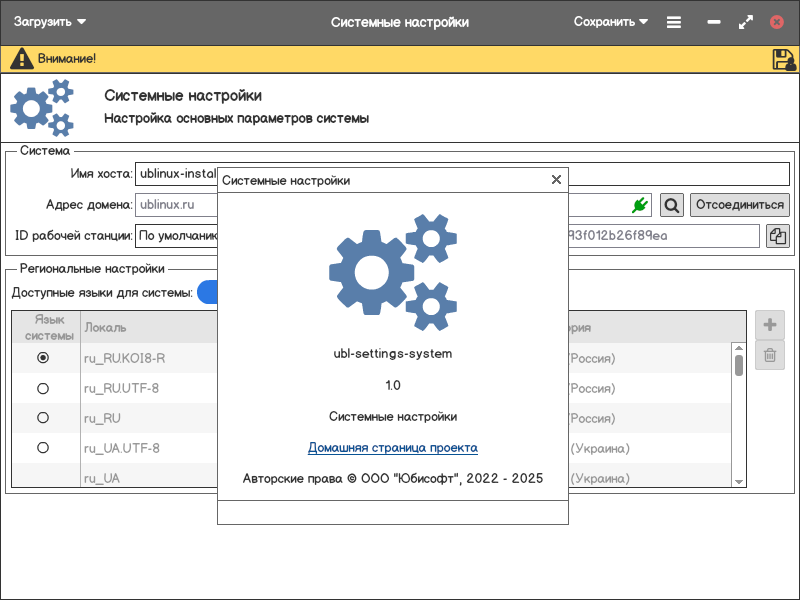Open the workstation ID 'По умолчанию' combo box
Image resolution: width=800 pixels, height=600 pixels.
(177, 236)
